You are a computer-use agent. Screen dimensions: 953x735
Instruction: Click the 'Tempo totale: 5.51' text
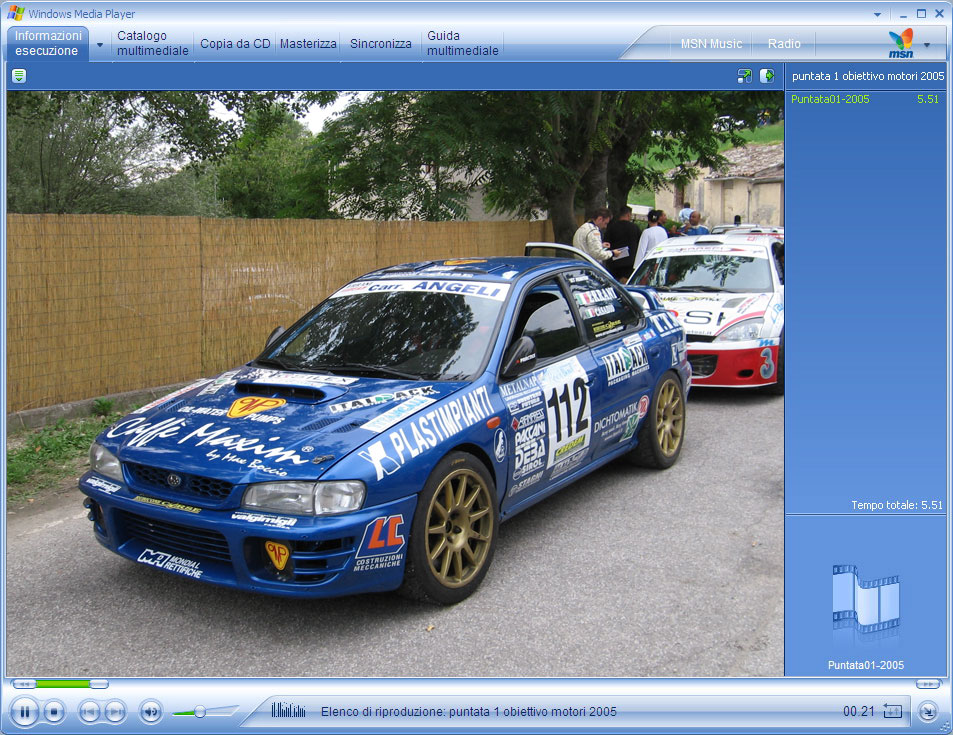pyautogui.click(x=896, y=505)
